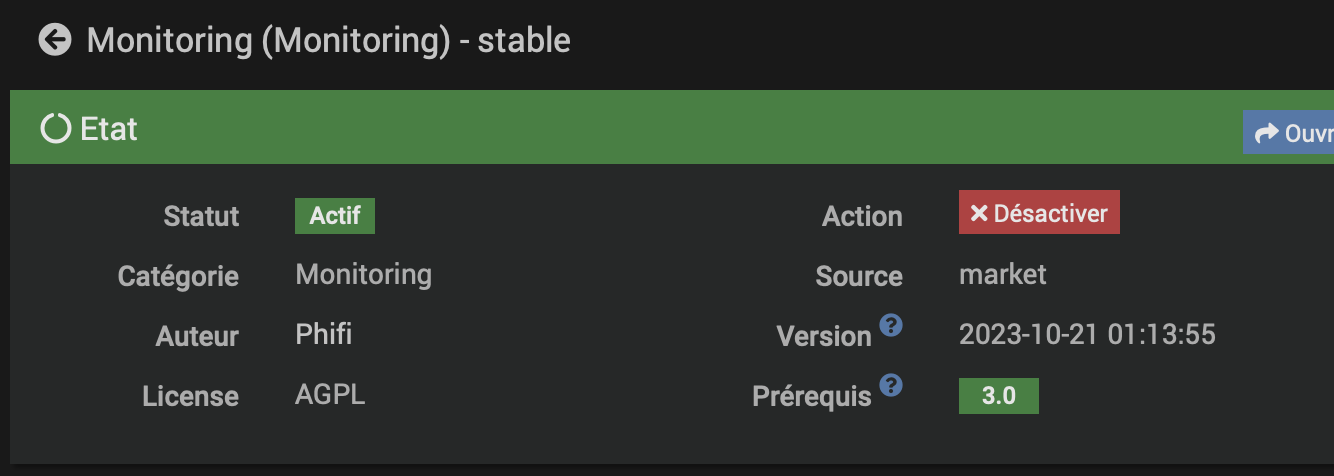Screen dimensions: 1334x476
Task: Click the Prérequis label
Action: 811,396
